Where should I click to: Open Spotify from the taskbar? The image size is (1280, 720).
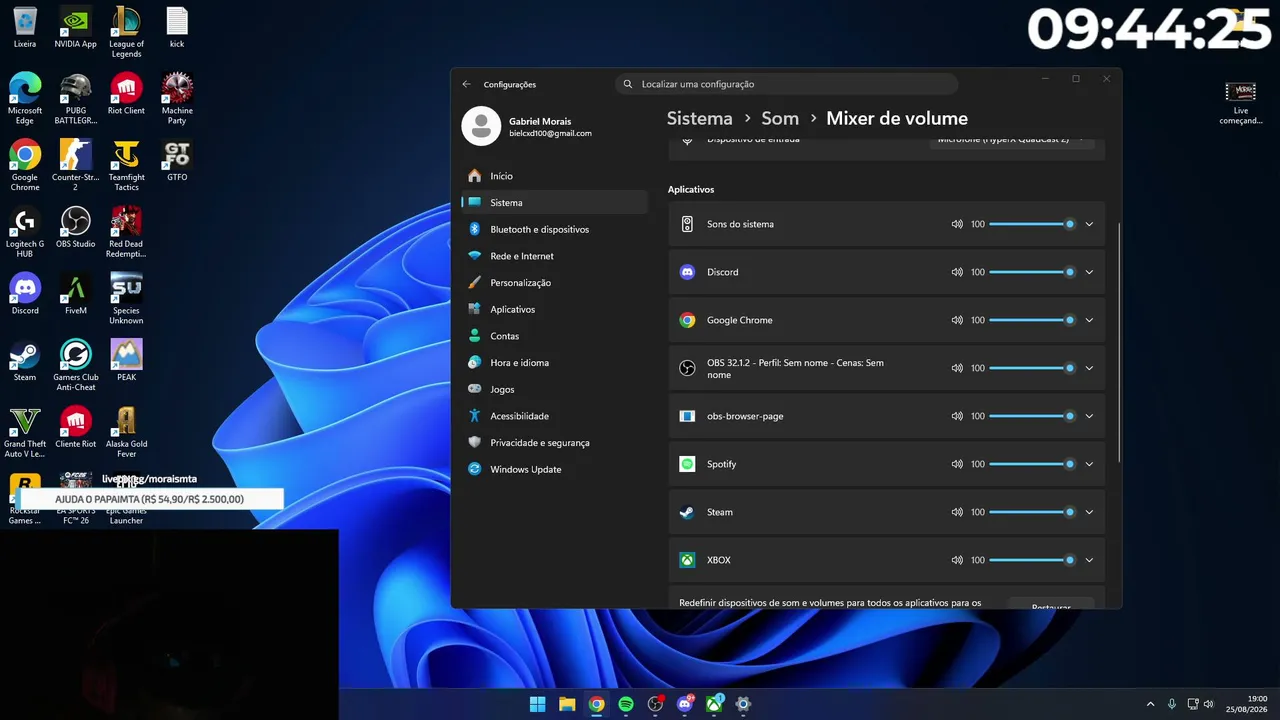(x=626, y=704)
